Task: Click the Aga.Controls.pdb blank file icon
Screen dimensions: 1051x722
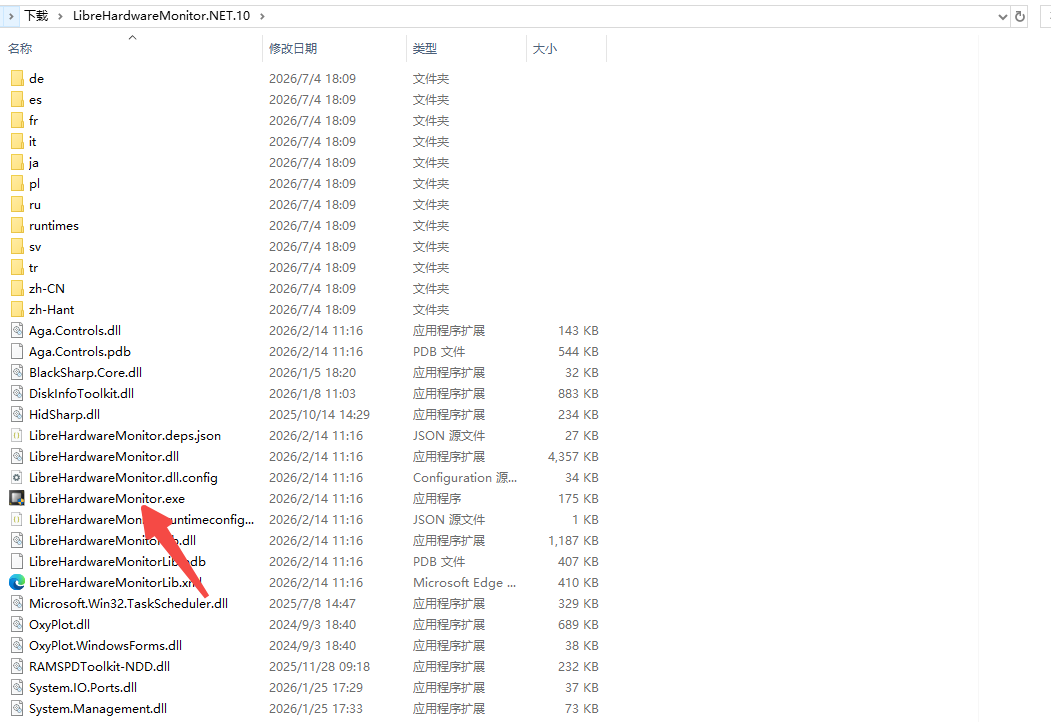Action: 17,351
